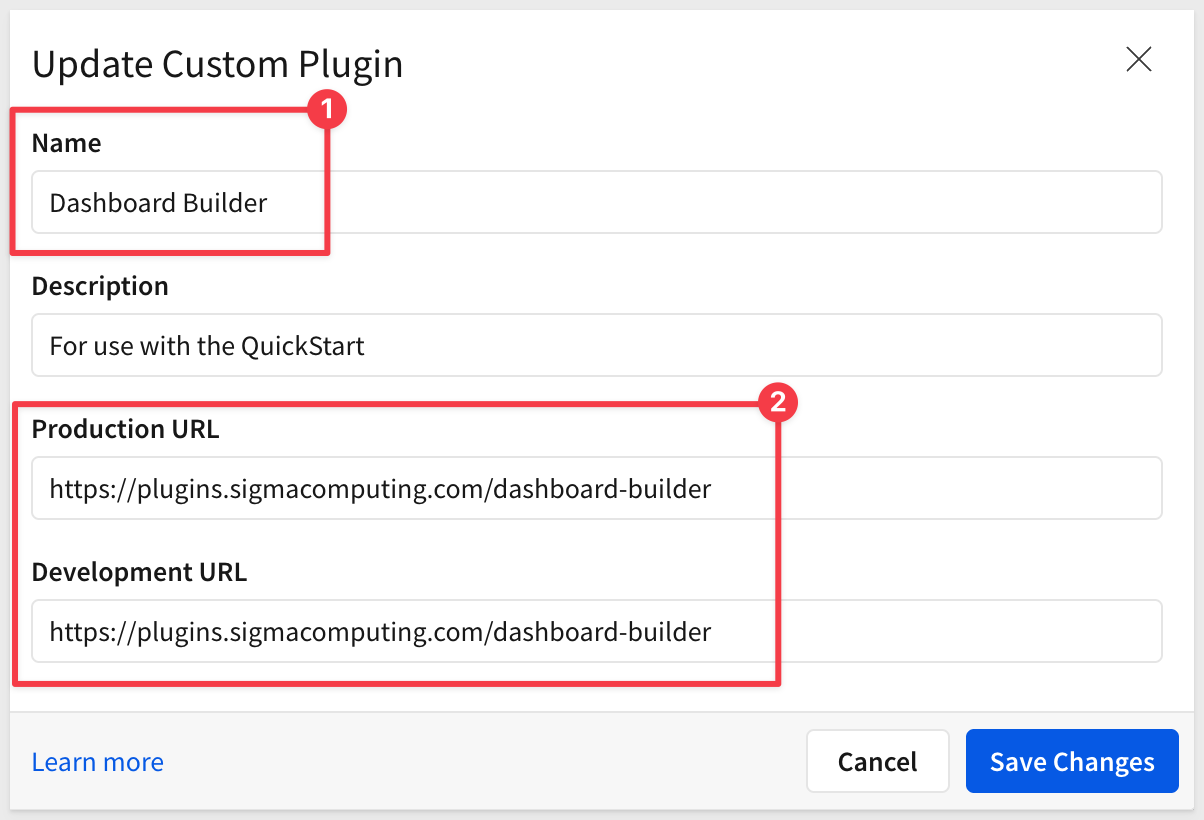This screenshot has width=1204, height=820.
Task: Open the Learn more link
Action: 98,762
